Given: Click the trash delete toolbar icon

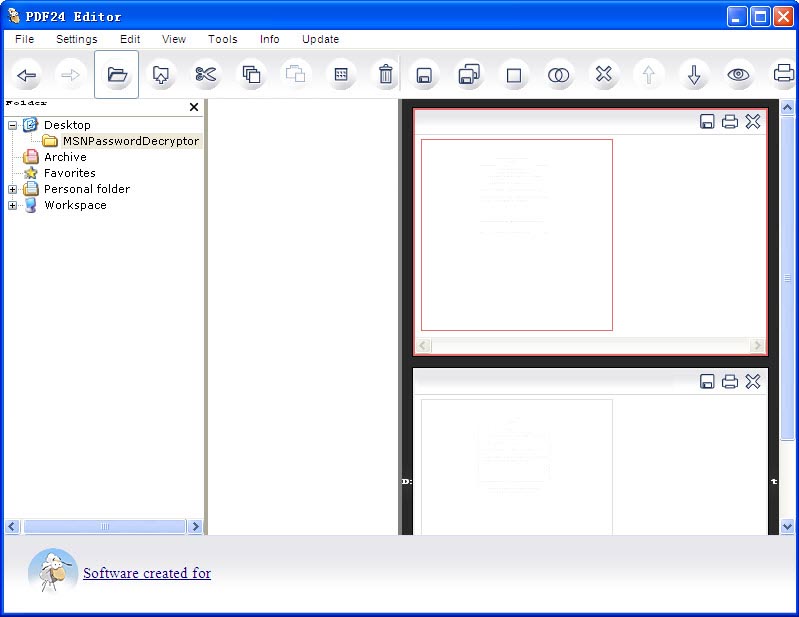Looking at the screenshot, I should point(385,75).
